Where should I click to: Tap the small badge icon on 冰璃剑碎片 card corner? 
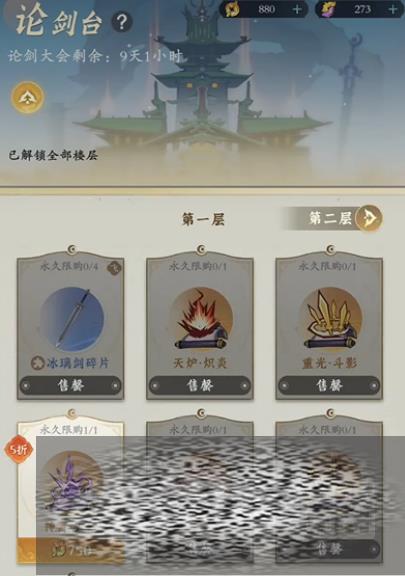[114, 267]
